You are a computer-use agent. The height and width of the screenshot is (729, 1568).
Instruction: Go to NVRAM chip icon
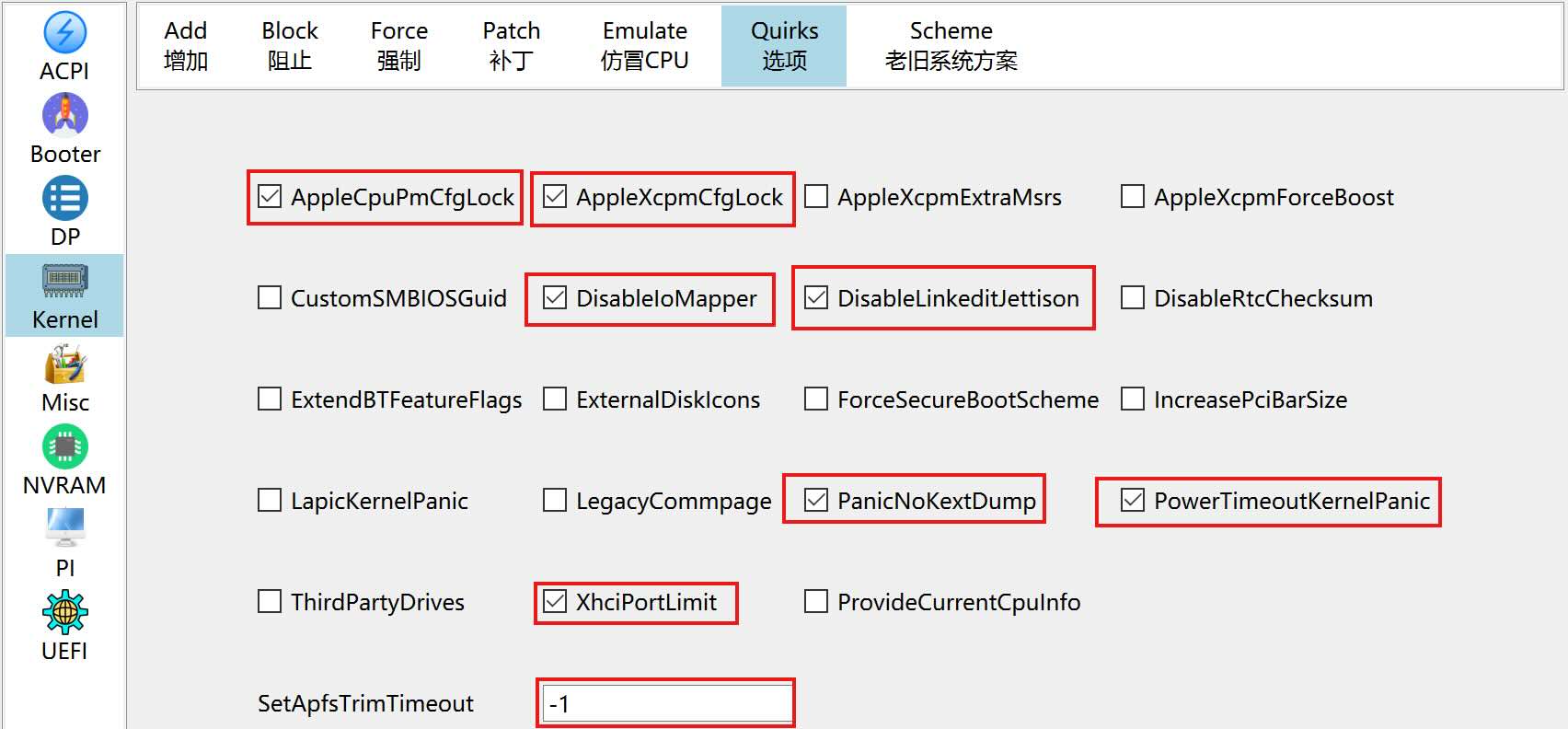click(x=64, y=446)
